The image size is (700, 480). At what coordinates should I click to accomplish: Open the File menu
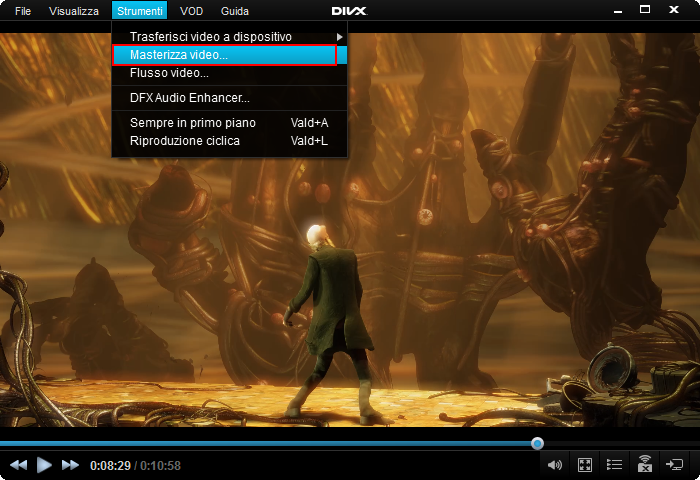[x=23, y=11]
